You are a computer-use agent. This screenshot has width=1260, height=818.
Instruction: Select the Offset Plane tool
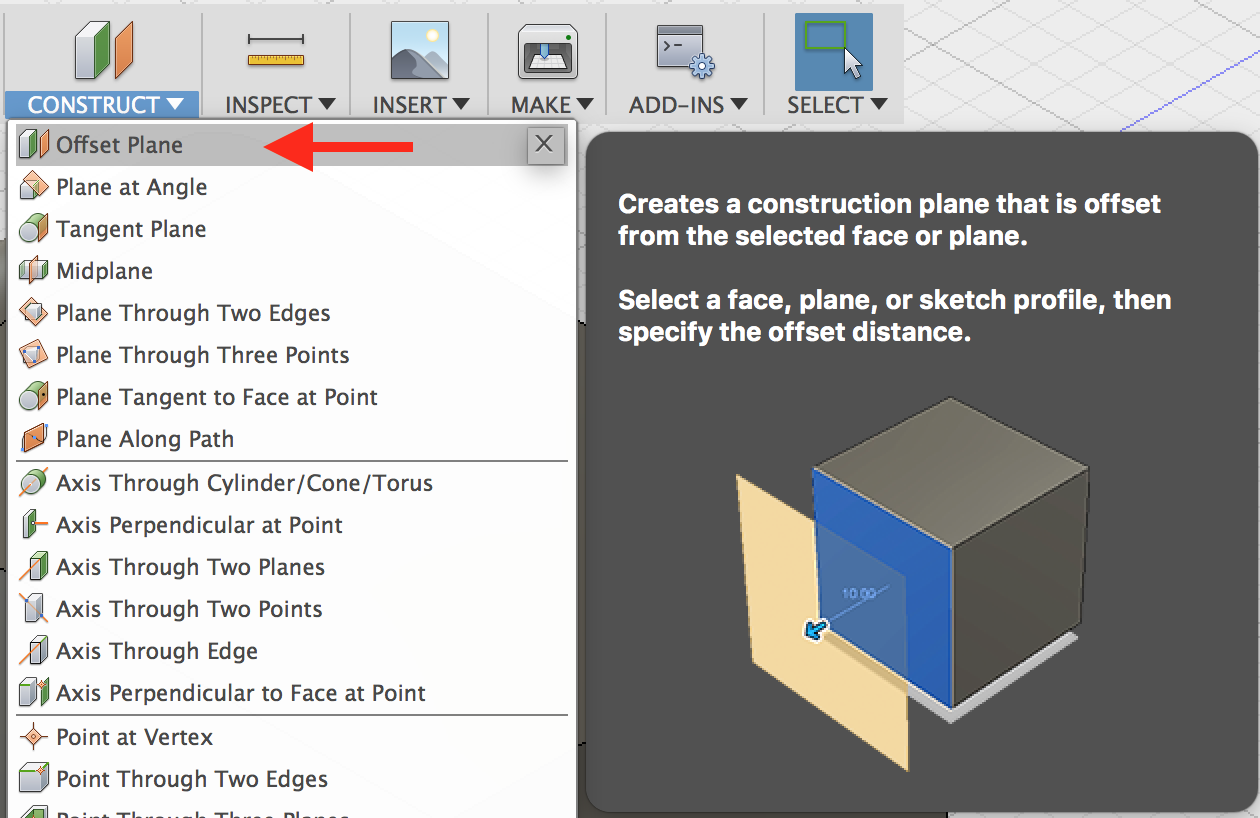tap(117, 144)
